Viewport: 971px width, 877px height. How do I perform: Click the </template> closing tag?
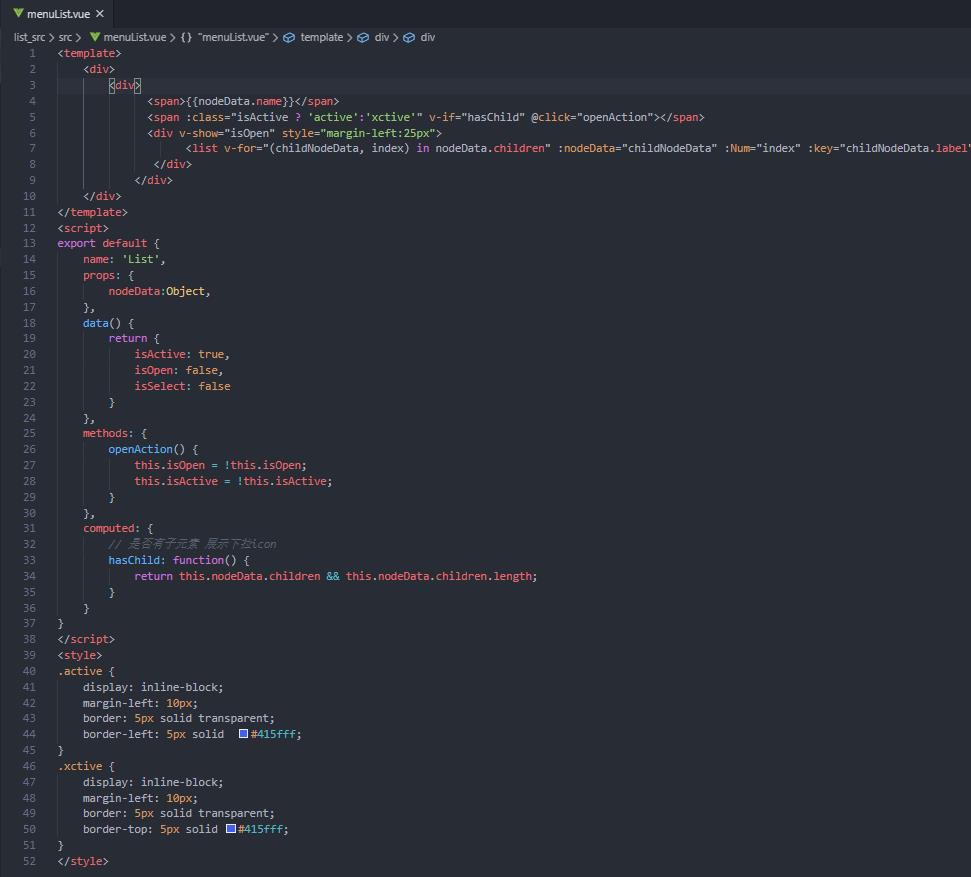(x=92, y=212)
